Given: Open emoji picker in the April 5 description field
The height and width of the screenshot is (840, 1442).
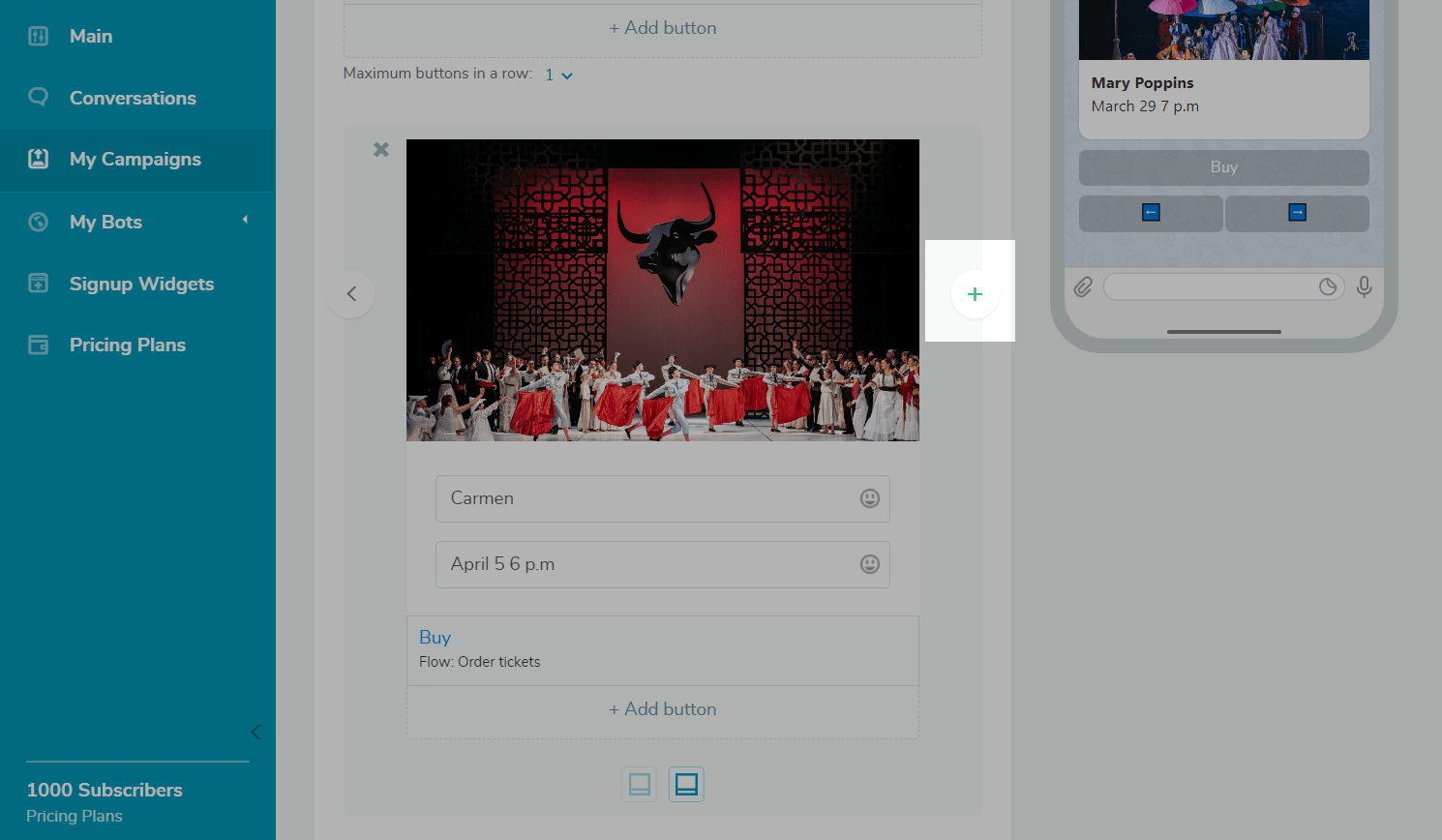Looking at the screenshot, I should pos(869,564).
